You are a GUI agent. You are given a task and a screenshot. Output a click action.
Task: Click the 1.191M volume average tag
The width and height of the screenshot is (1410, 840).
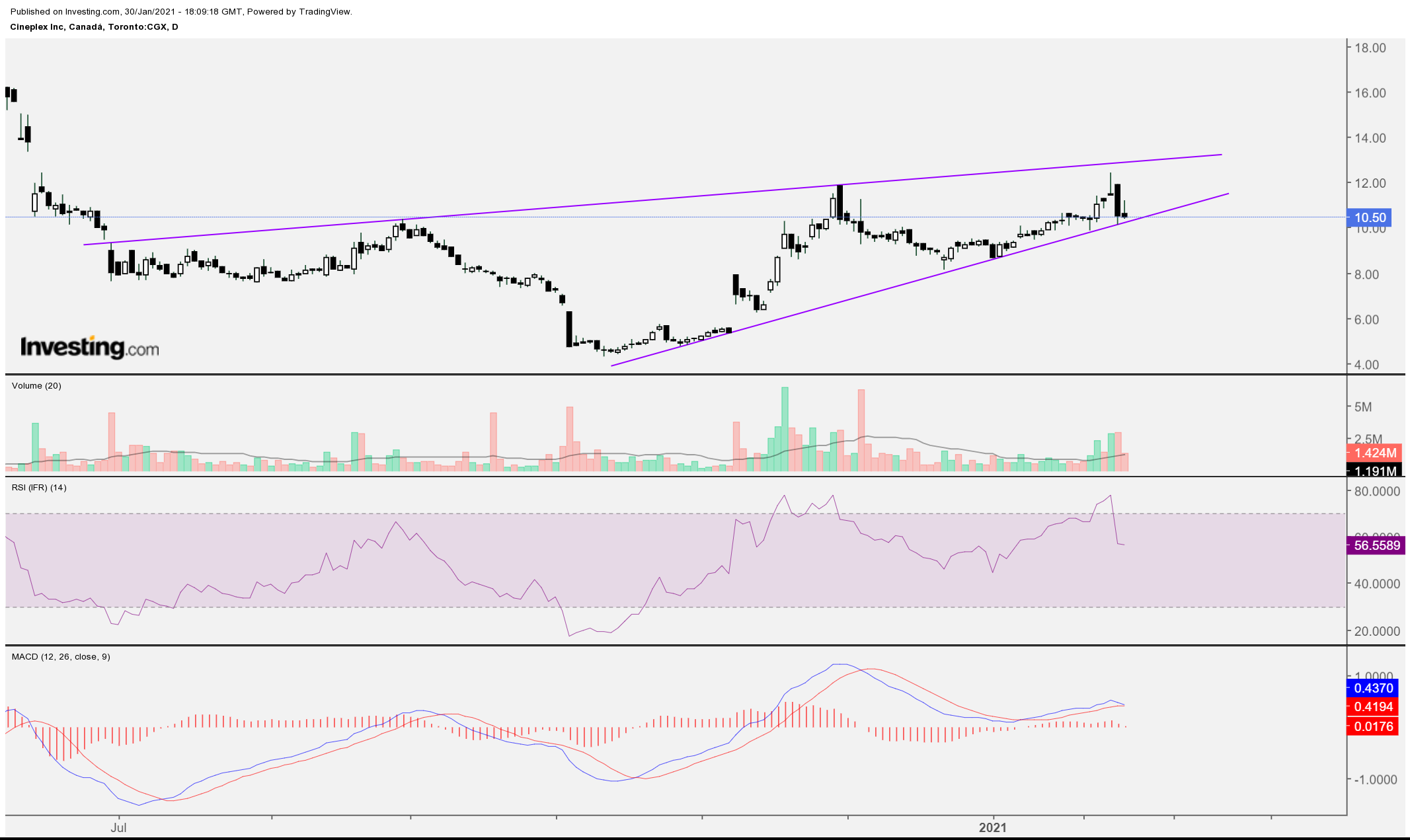click(1374, 471)
